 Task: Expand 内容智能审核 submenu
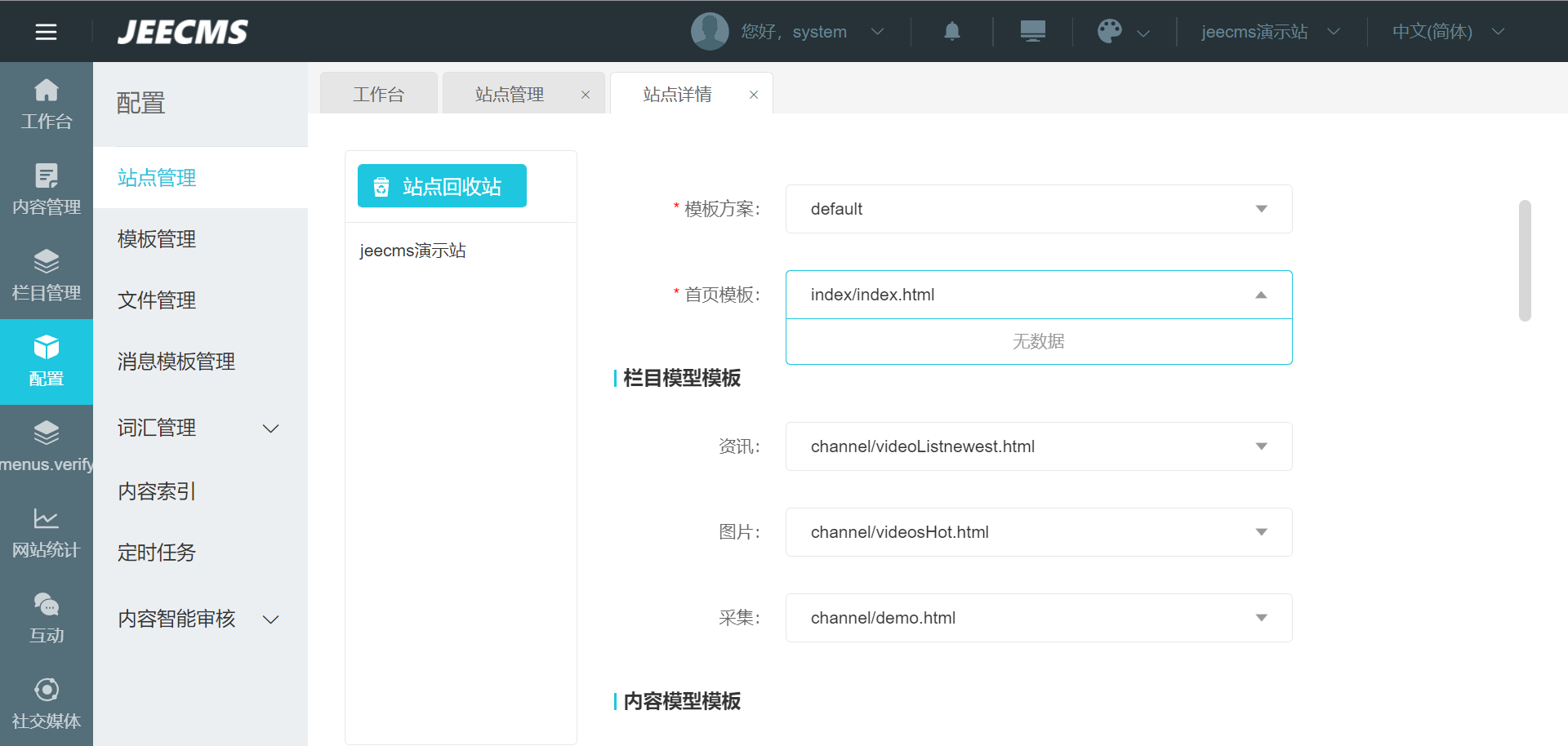click(x=270, y=619)
